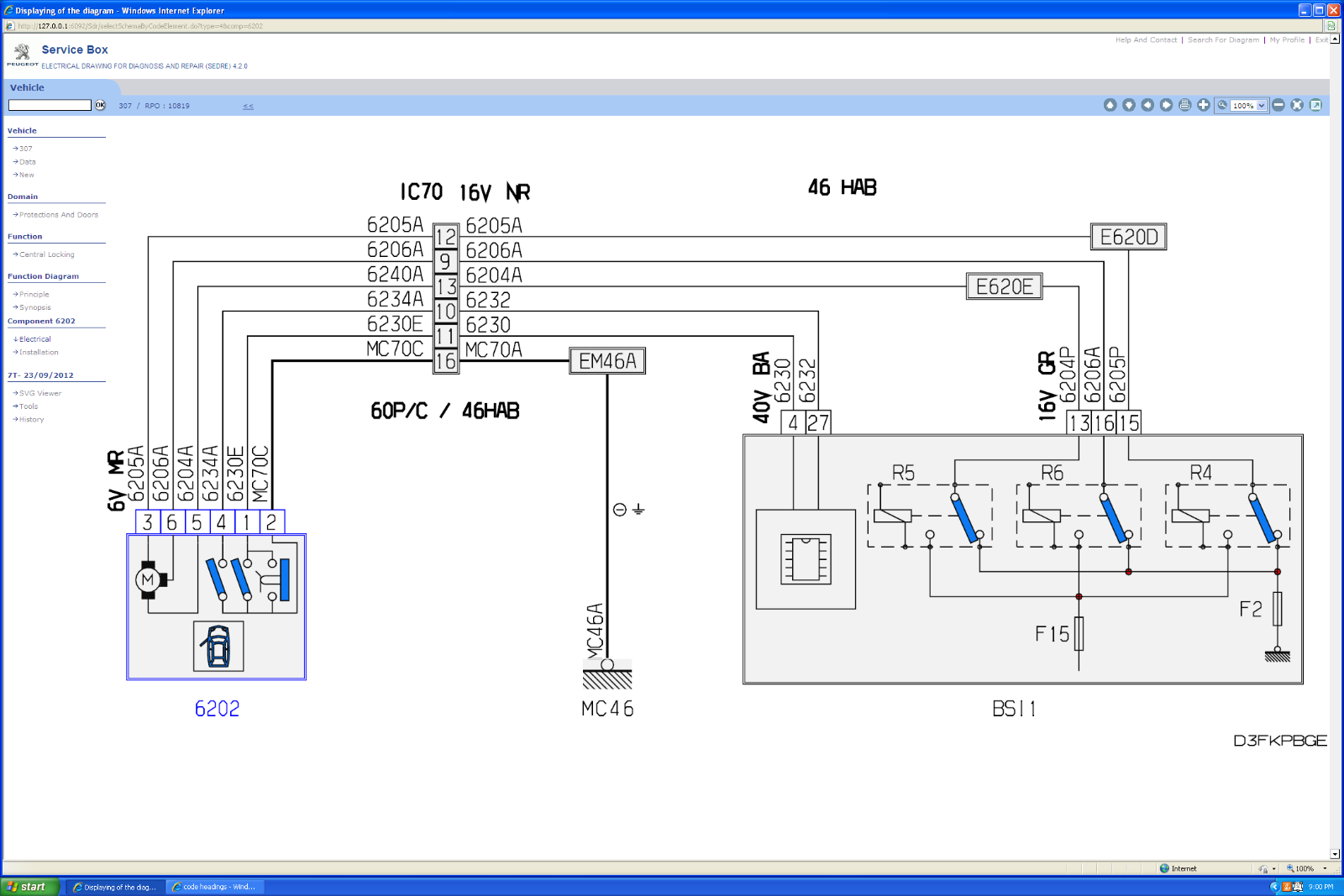This screenshot has height=896, width=1344.
Task: Click the car door icon inside component 6202
Action: pos(218,646)
